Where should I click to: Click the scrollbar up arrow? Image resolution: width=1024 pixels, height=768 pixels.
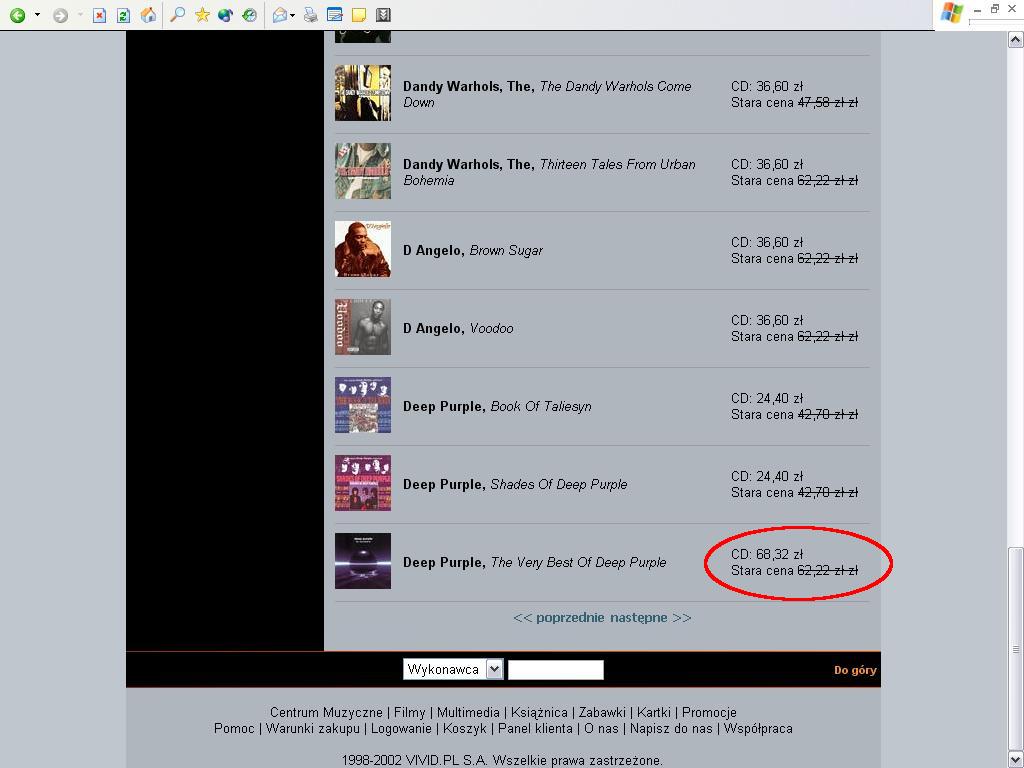1015,40
